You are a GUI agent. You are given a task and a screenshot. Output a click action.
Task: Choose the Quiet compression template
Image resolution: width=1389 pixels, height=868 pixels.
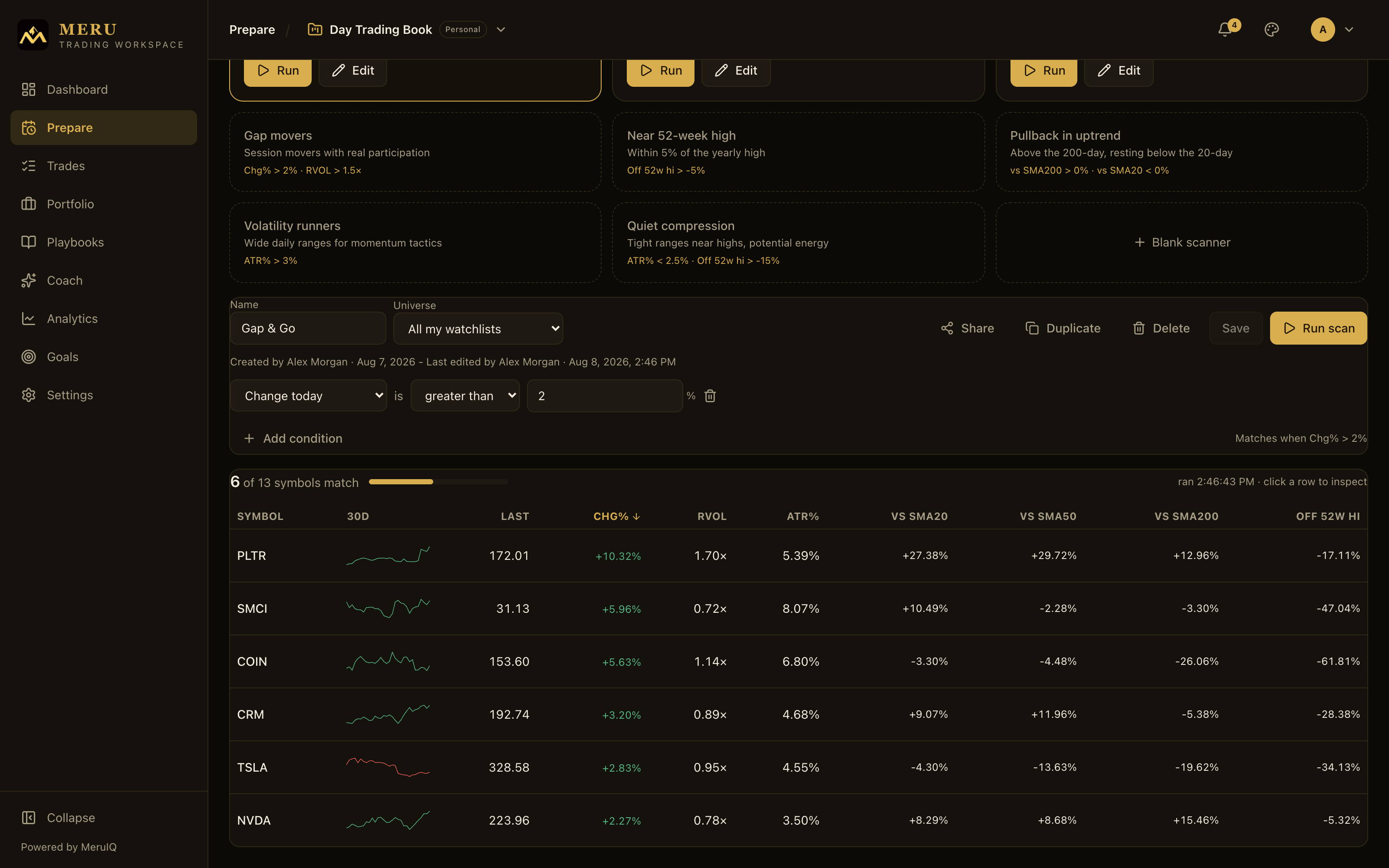click(798, 242)
